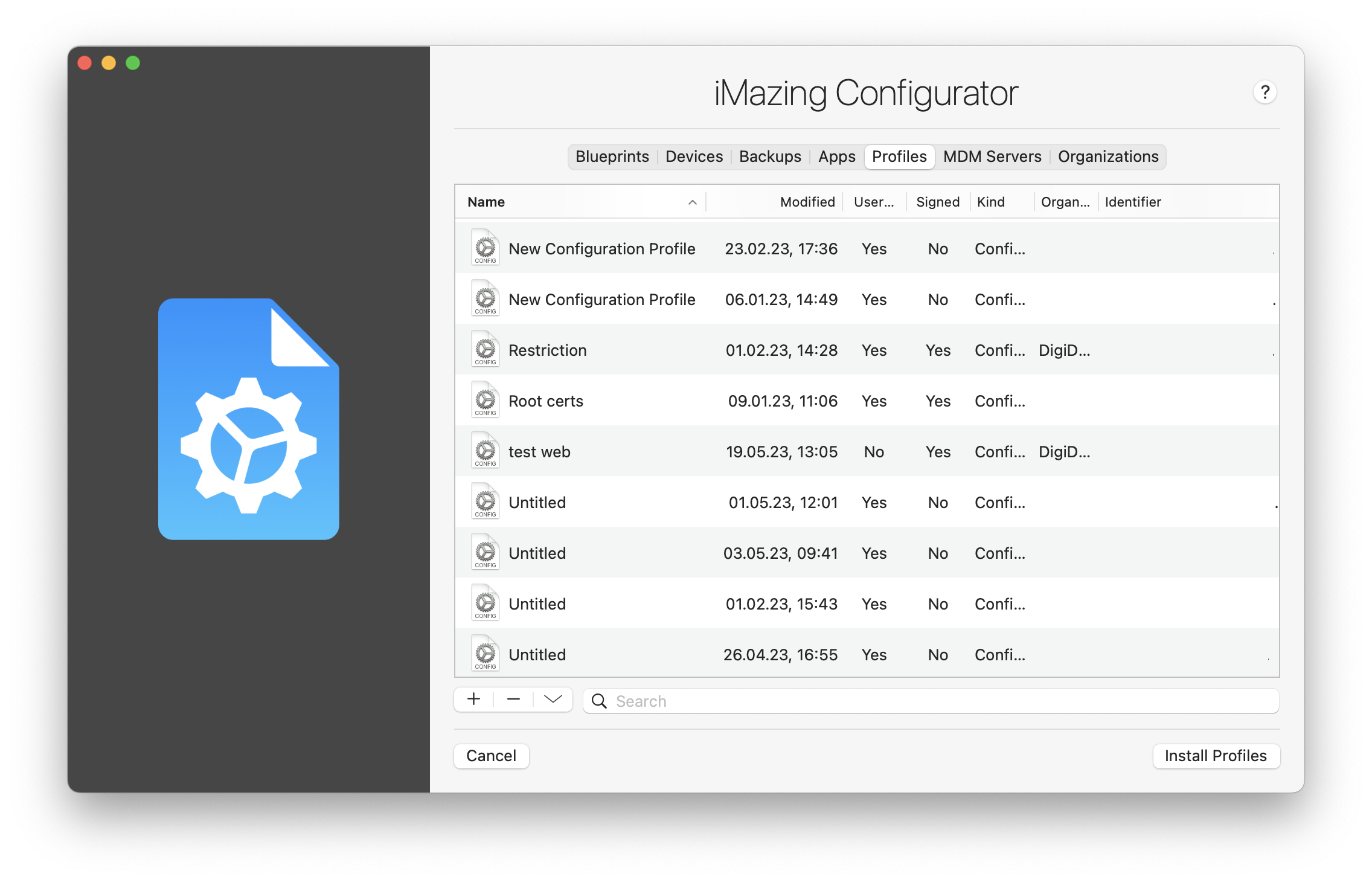
Task: Switch to the Devices tab
Action: click(x=694, y=156)
